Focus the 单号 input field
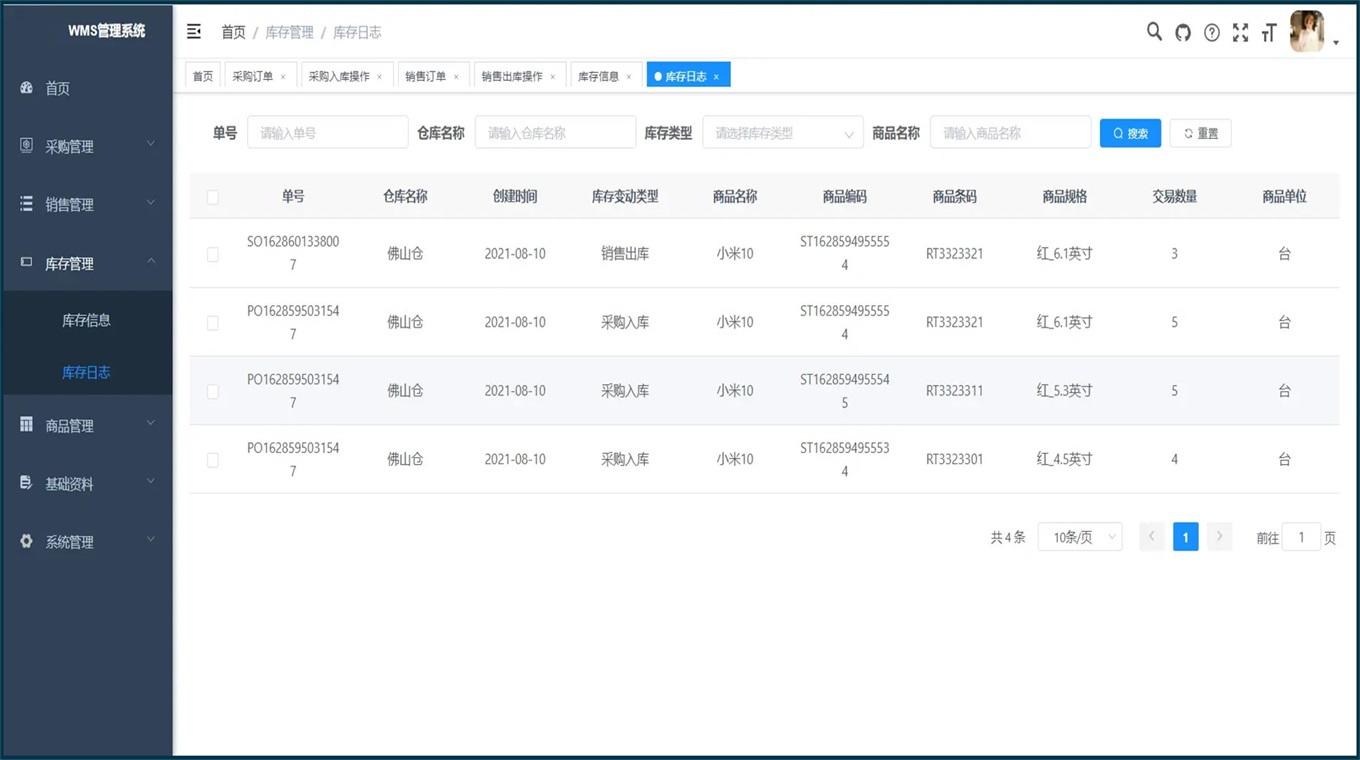This screenshot has width=1360, height=760. click(x=328, y=133)
